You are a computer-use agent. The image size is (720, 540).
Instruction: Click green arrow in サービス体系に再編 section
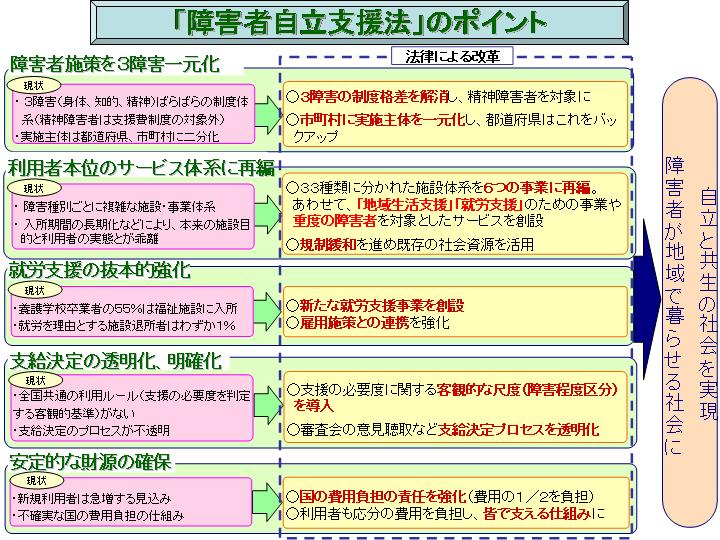267,215
